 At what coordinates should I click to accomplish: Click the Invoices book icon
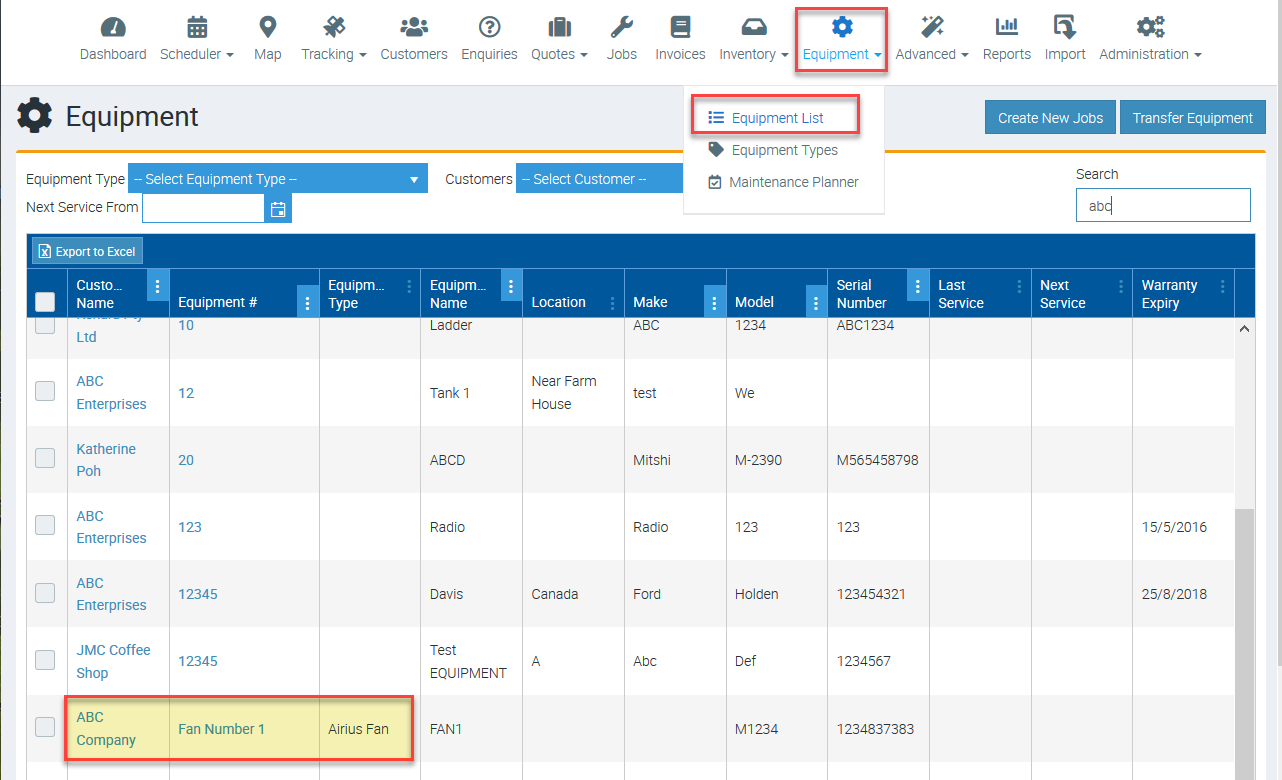pyautogui.click(x=680, y=27)
